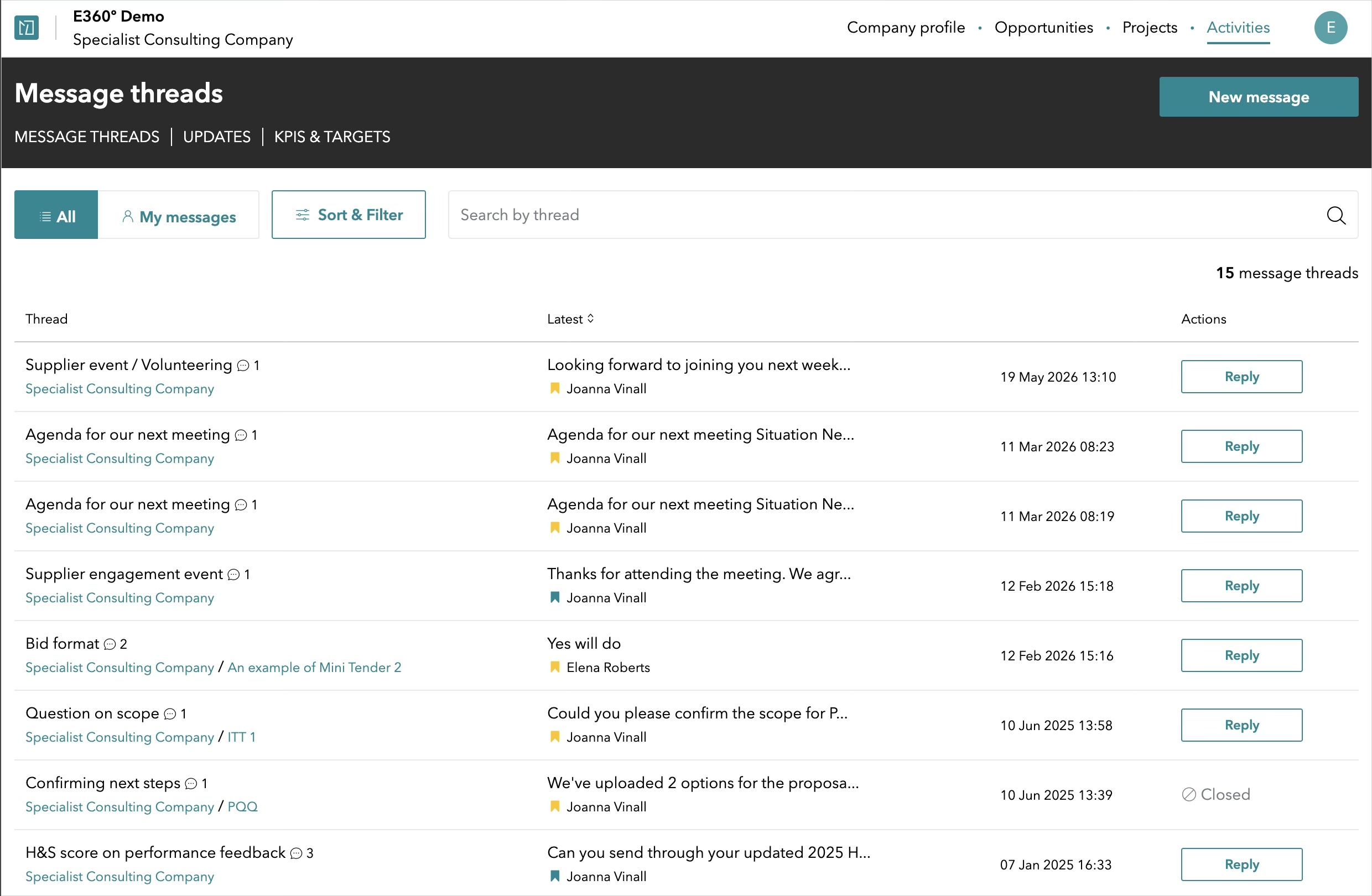Click teal bookmark in Supplier engagement event row
1372x896 pixels.
coord(554,597)
